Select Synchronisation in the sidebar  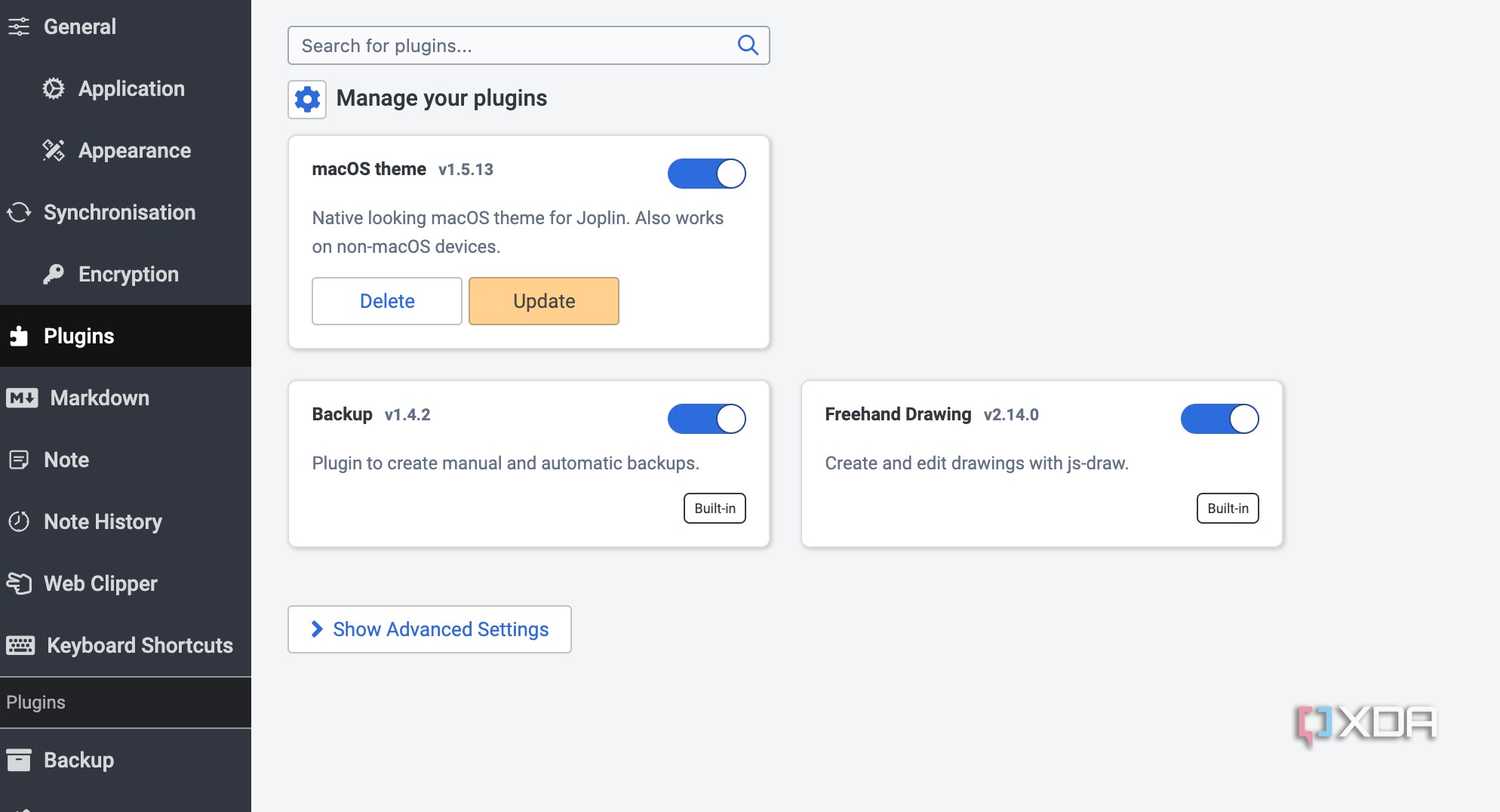[125, 213]
